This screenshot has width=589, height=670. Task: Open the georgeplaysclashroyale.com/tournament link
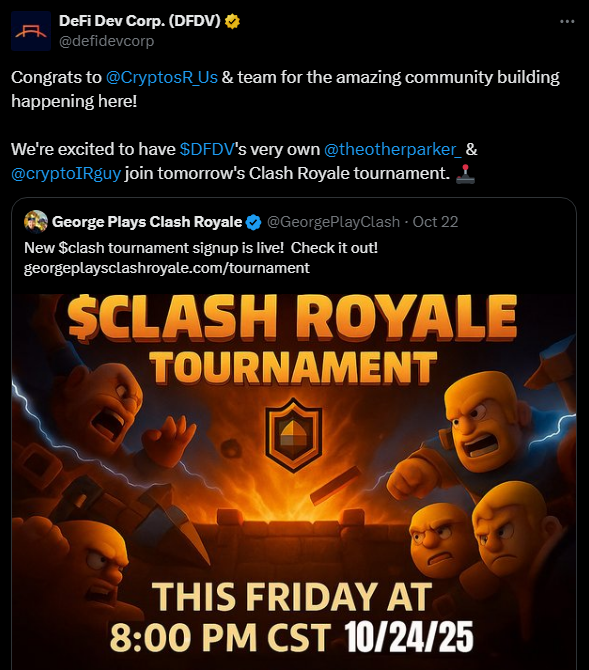click(167, 268)
